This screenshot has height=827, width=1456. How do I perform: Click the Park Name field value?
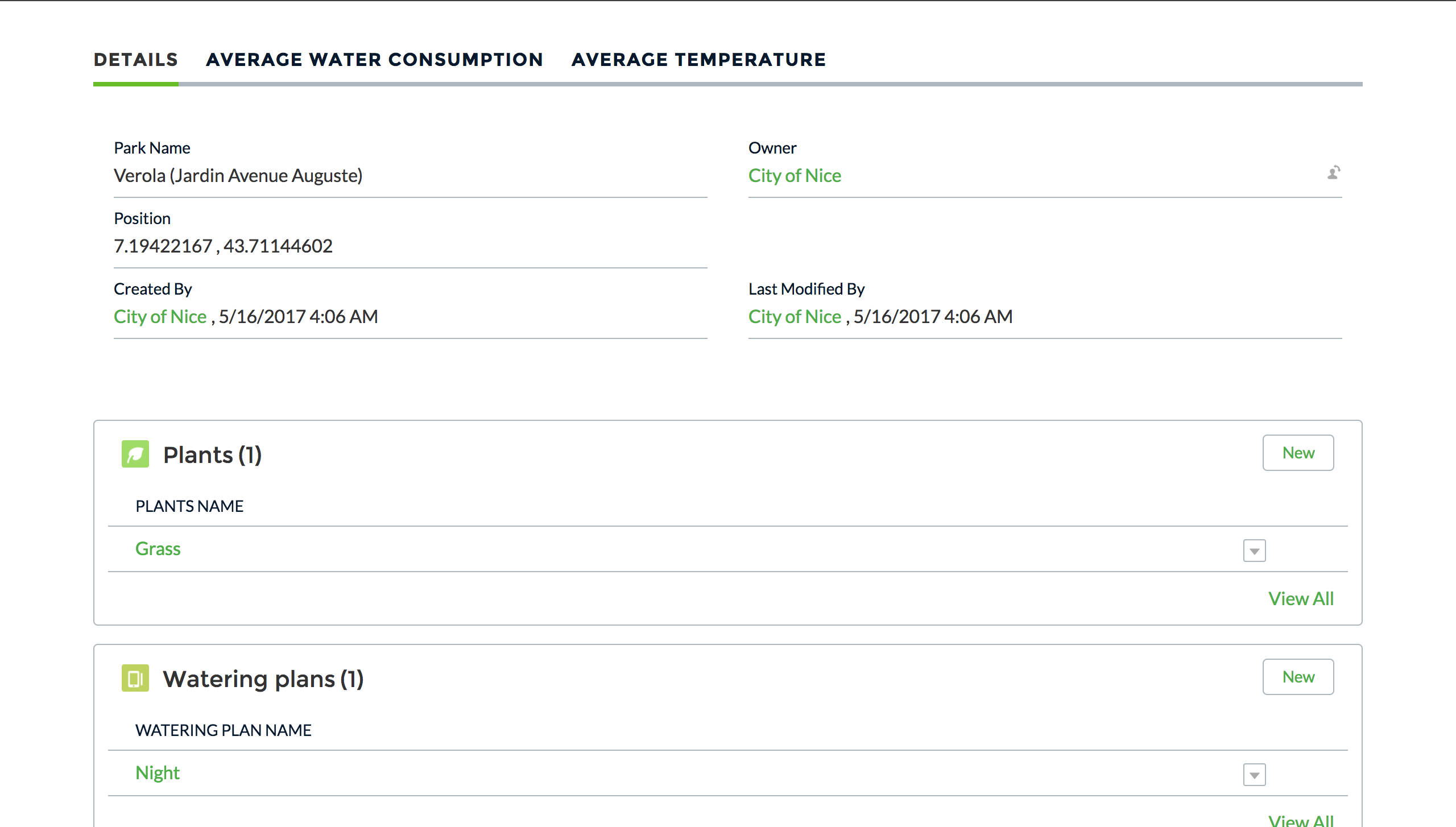[x=238, y=176]
